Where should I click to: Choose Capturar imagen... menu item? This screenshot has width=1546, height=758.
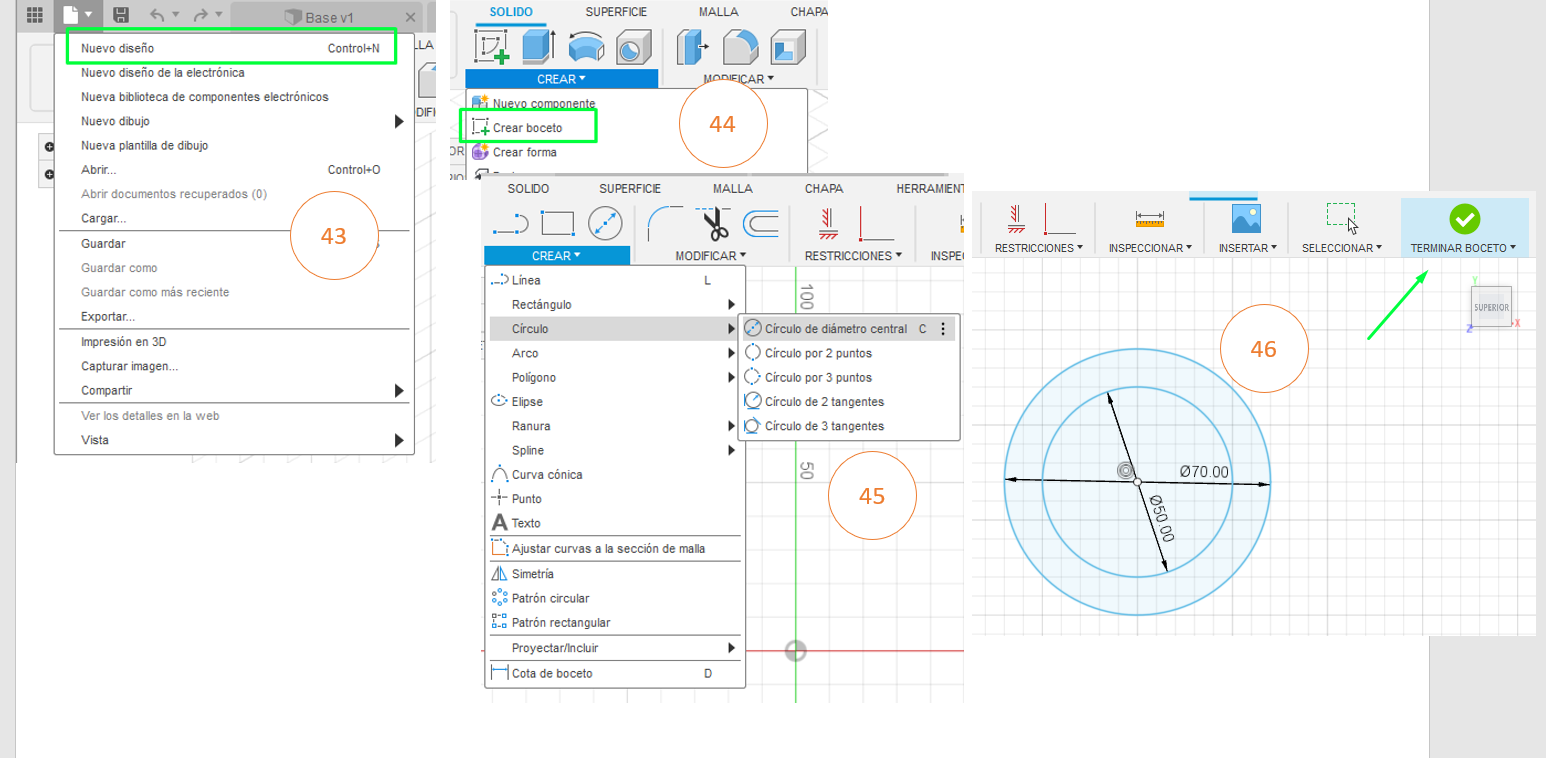[x=130, y=366]
